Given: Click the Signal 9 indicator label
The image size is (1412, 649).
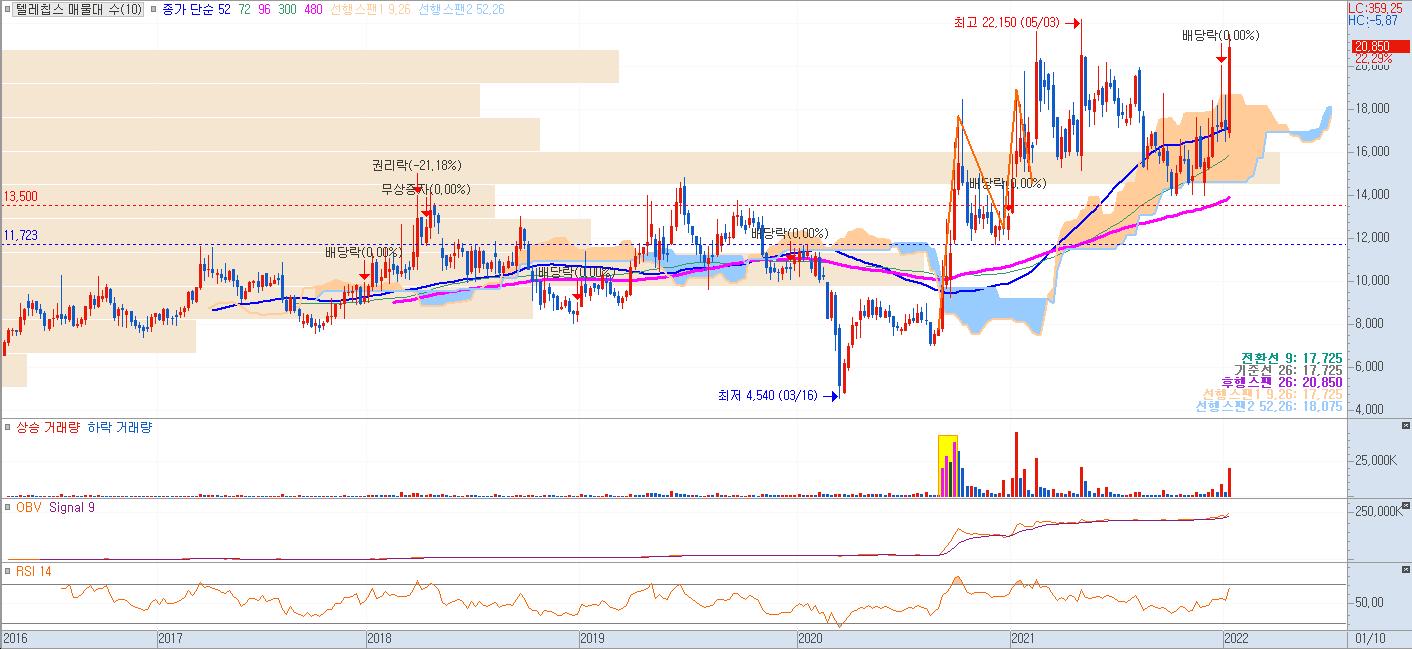Looking at the screenshot, I should [x=72, y=508].
